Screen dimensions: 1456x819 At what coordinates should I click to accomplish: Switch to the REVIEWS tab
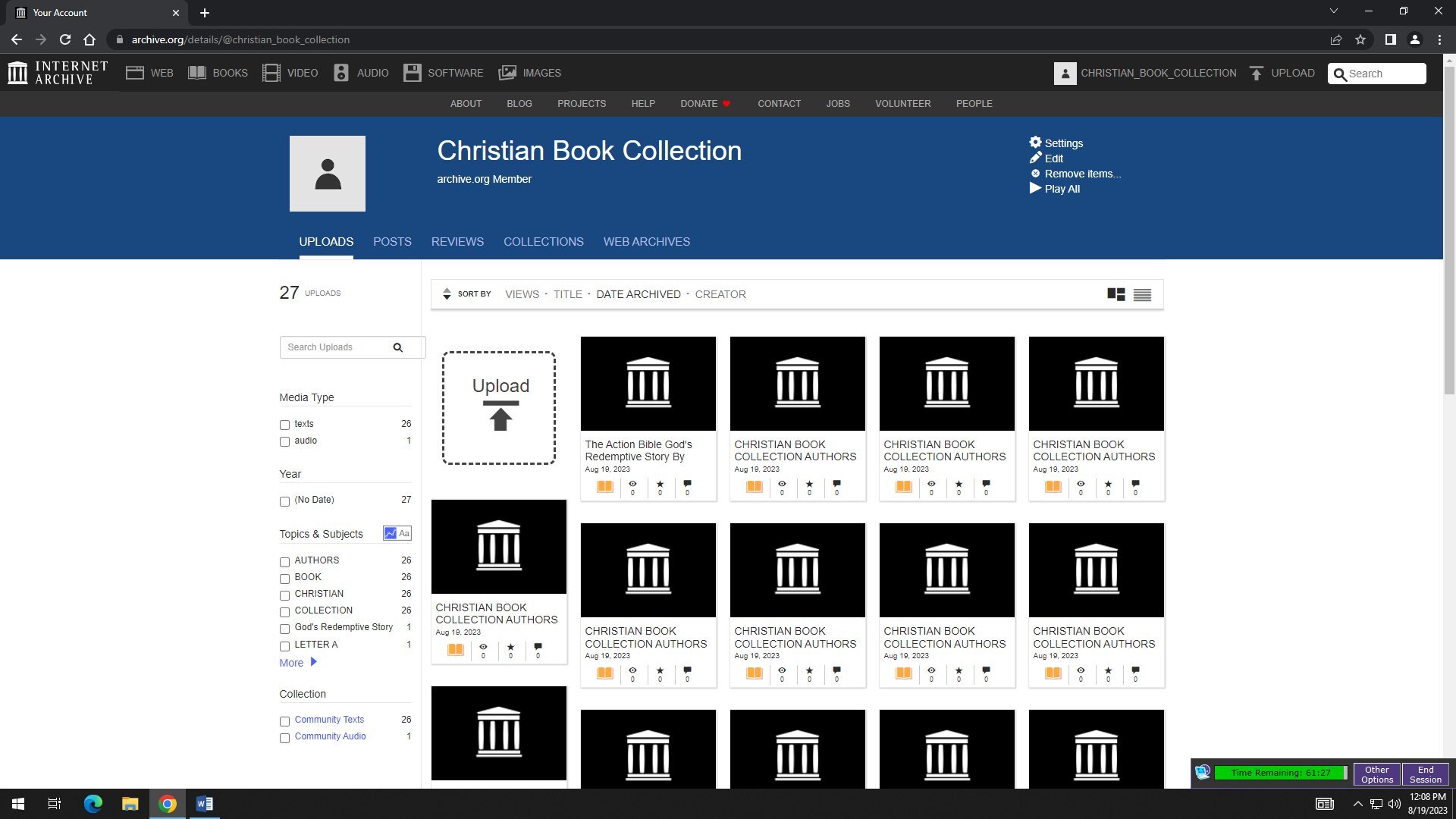click(457, 241)
